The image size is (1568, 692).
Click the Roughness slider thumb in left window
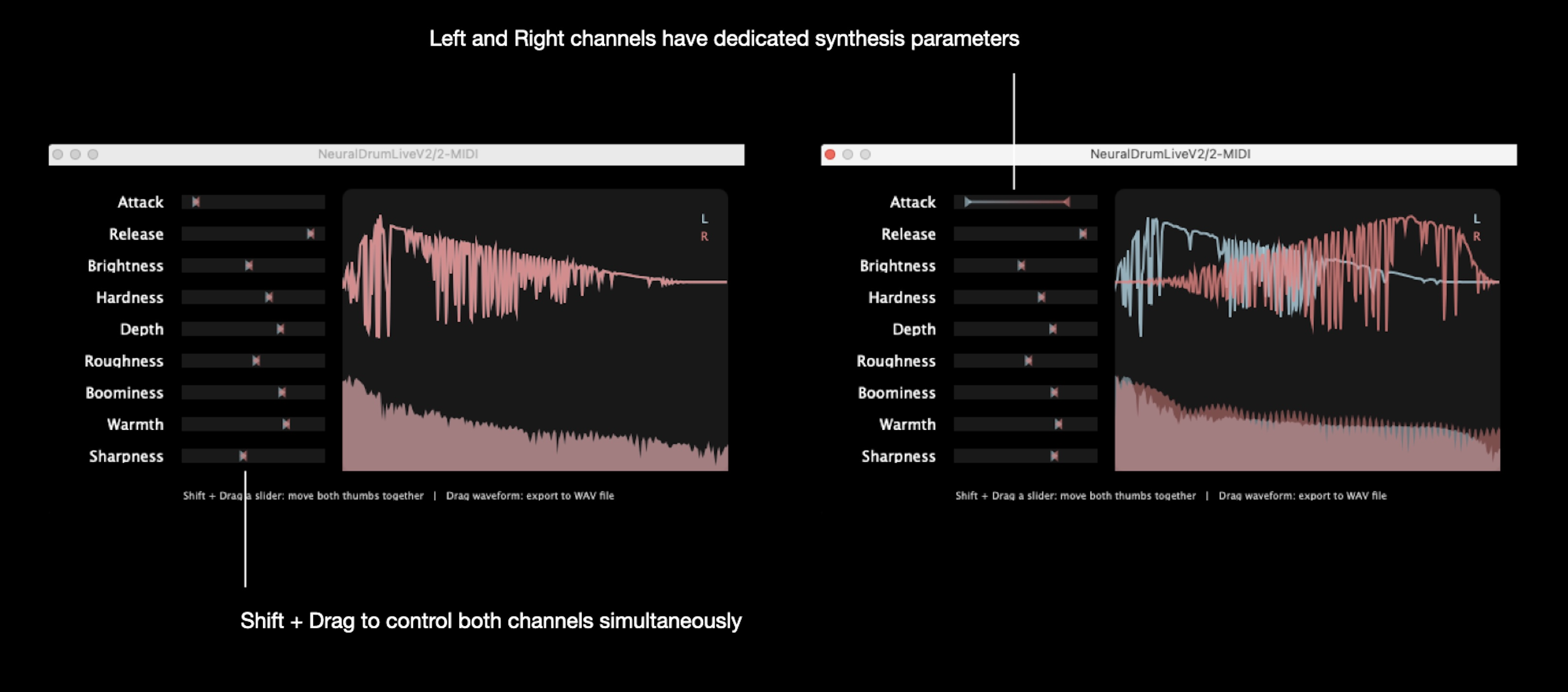256,361
